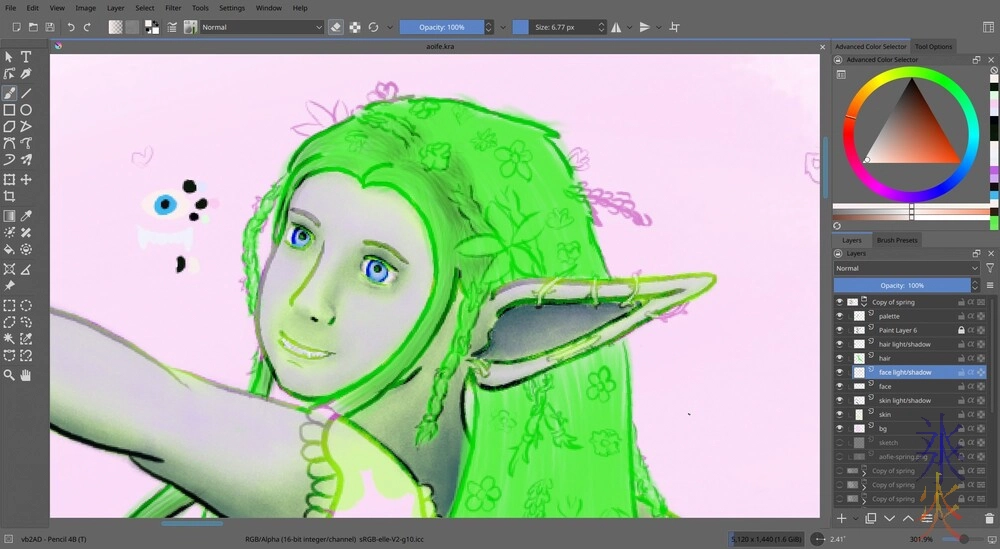Switch to the Brush Presets tab
1000x549 pixels.
(x=896, y=240)
